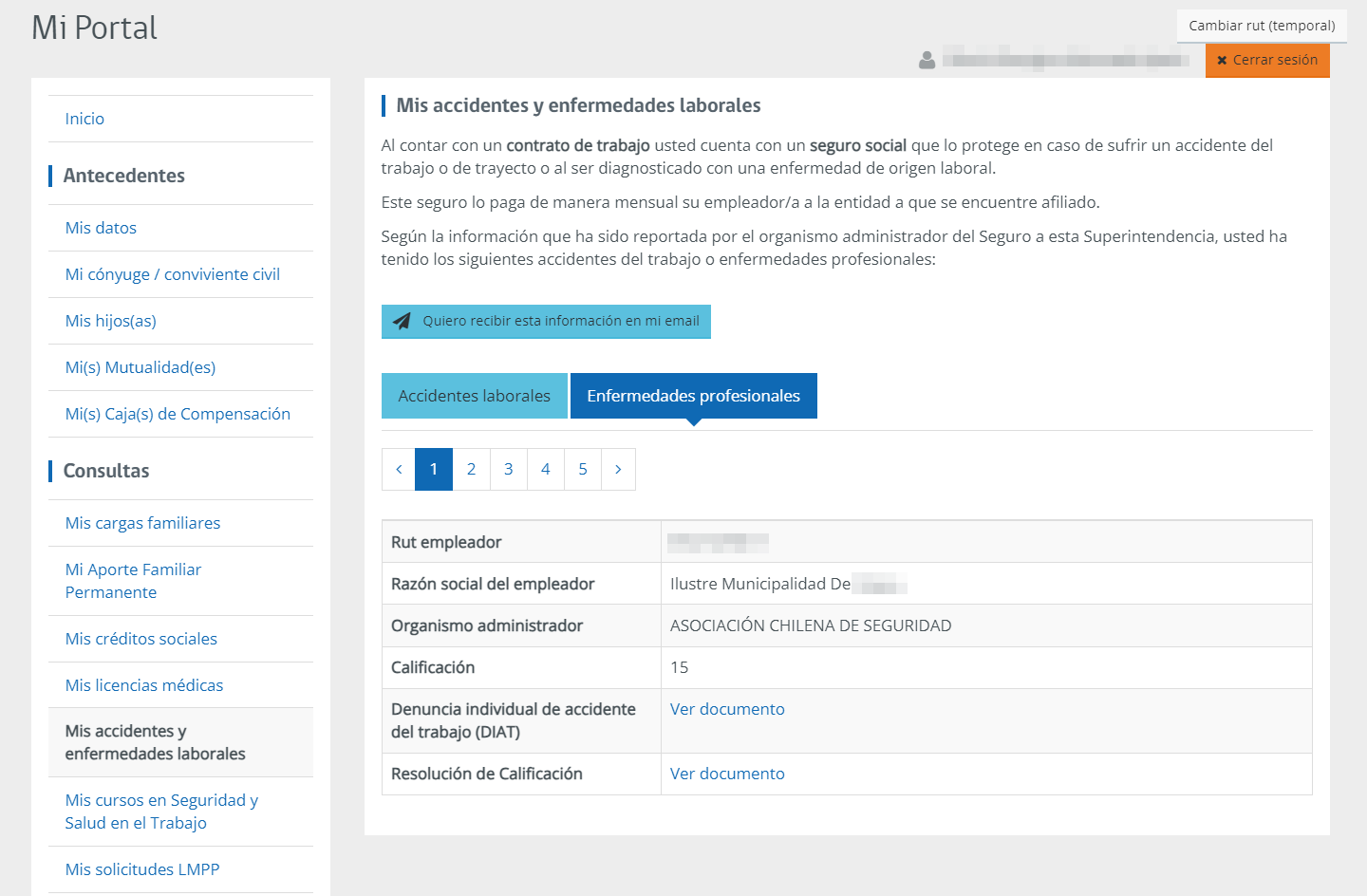Open Inicio in sidebar
Image resolution: width=1367 pixels, height=896 pixels.
click(84, 119)
